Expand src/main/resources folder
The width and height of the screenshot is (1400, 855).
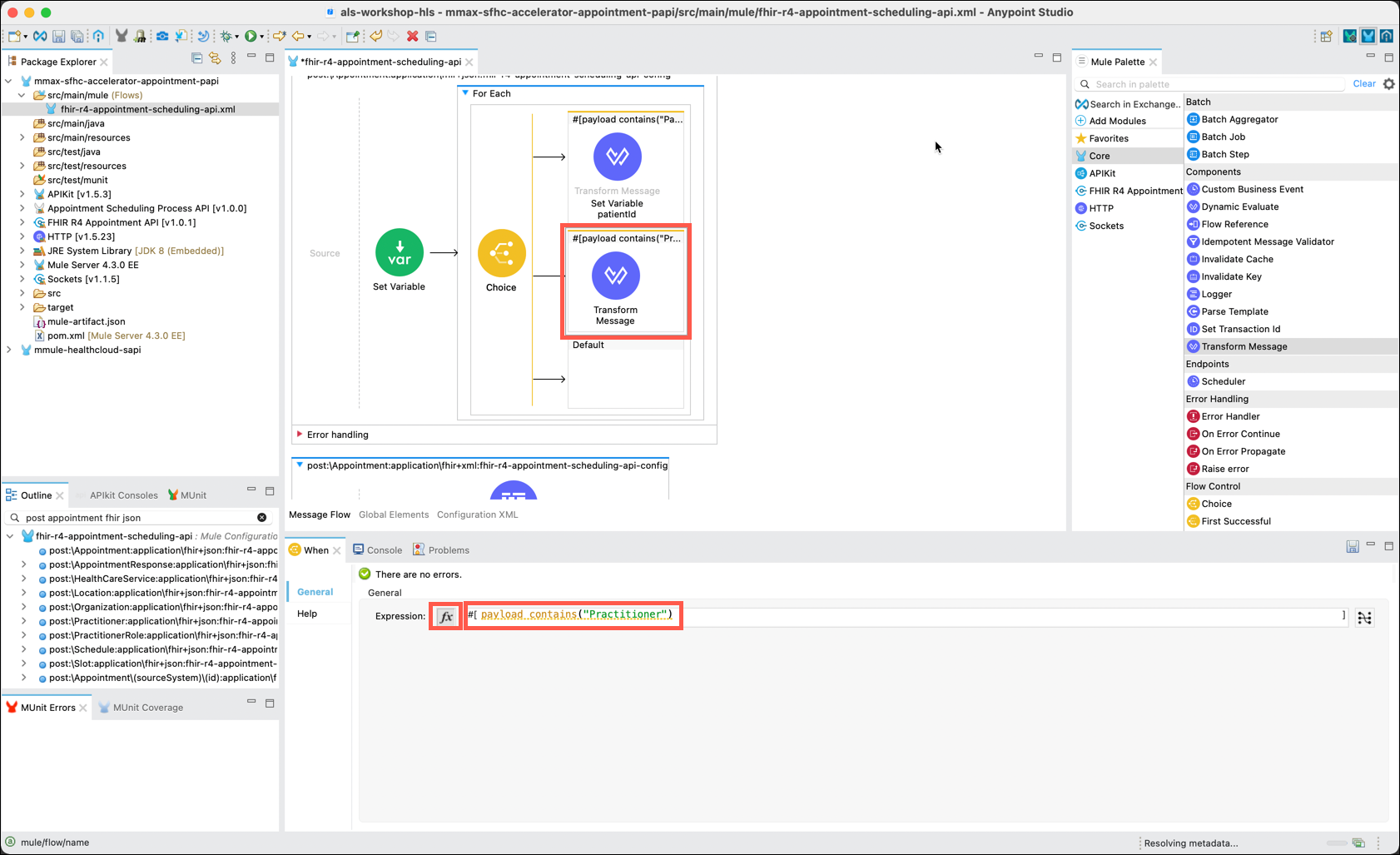click(x=22, y=137)
